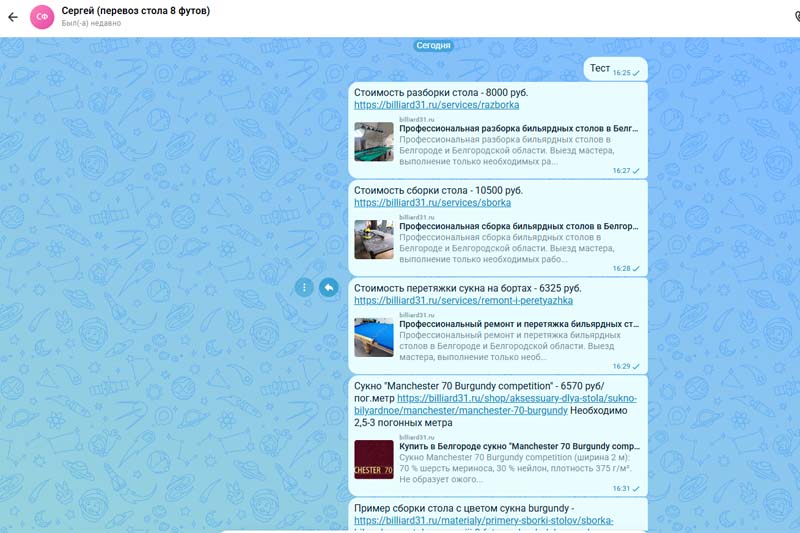Click the reply arrow icon beside message

pyautogui.click(x=329, y=288)
